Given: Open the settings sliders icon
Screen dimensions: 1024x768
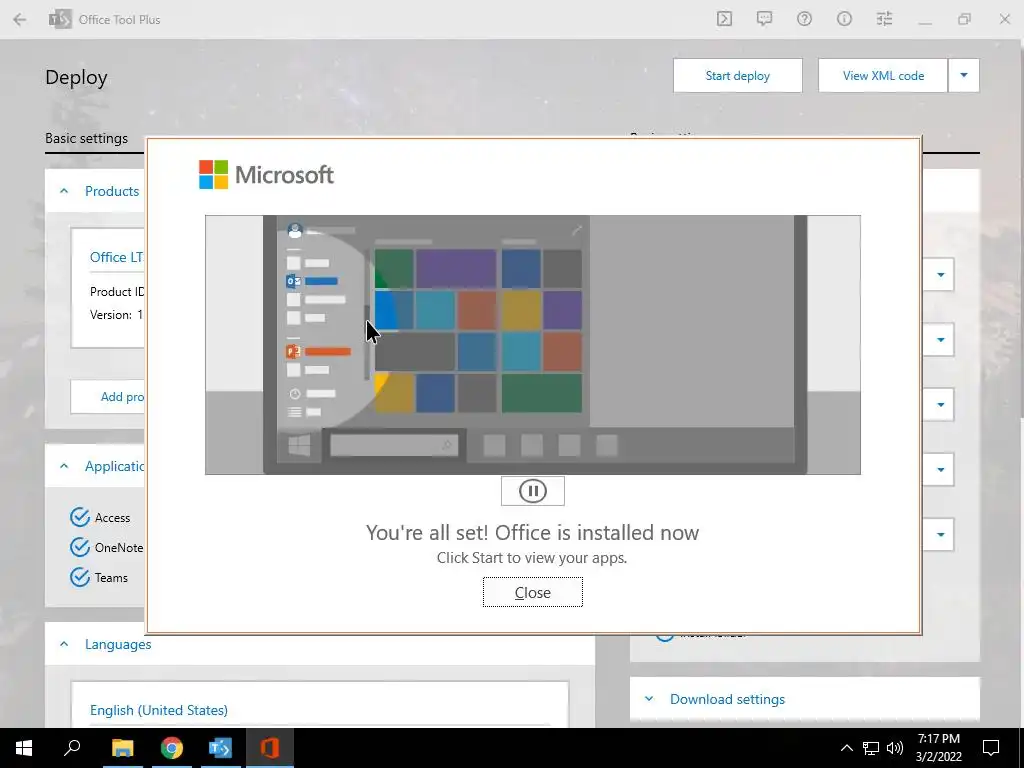Looking at the screenshot, I should [x=884, y=19].
